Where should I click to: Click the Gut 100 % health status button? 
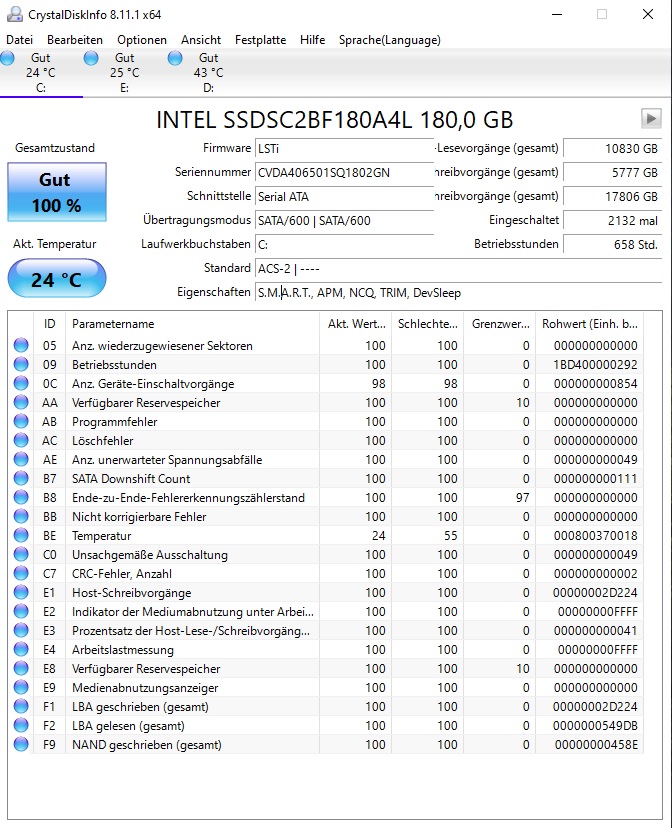(x=56, y=192)
